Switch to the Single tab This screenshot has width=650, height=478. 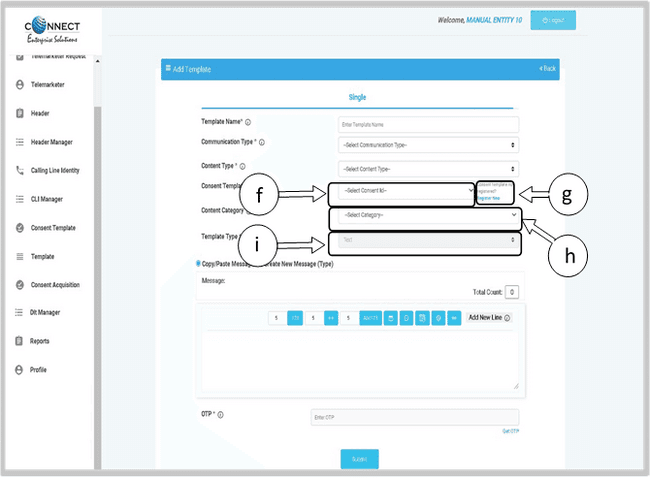357,97
